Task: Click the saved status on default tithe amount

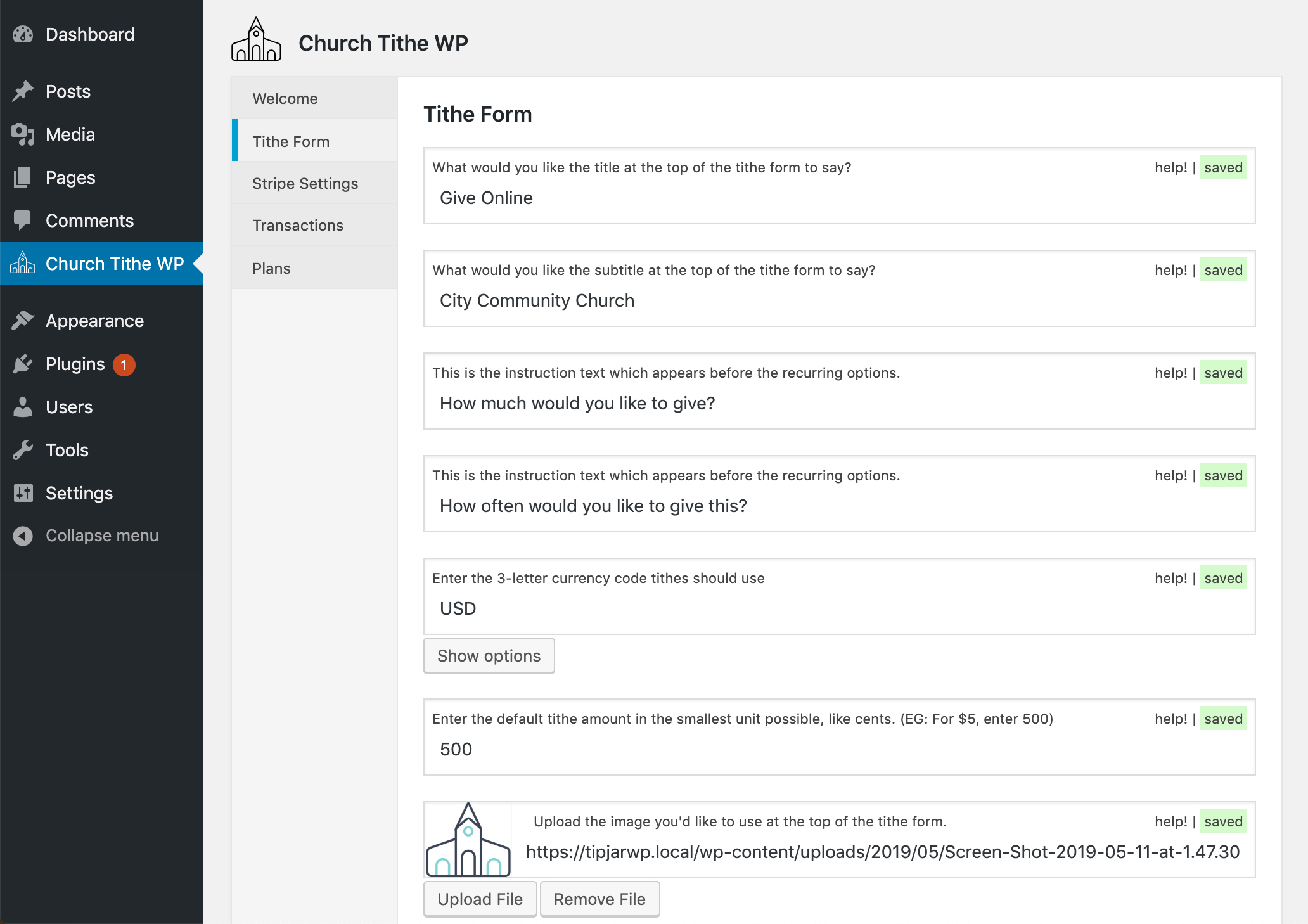Action: [1223, 719]
